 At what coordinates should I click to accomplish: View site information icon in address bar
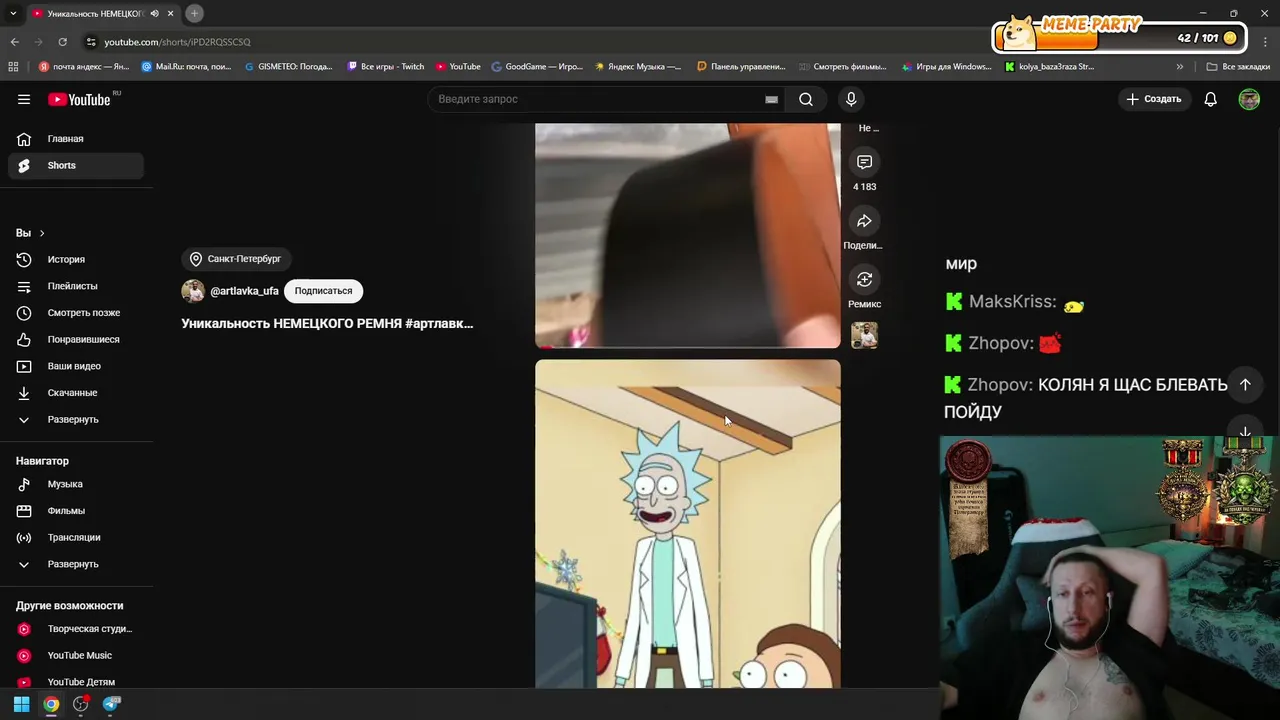coord(91,42)
